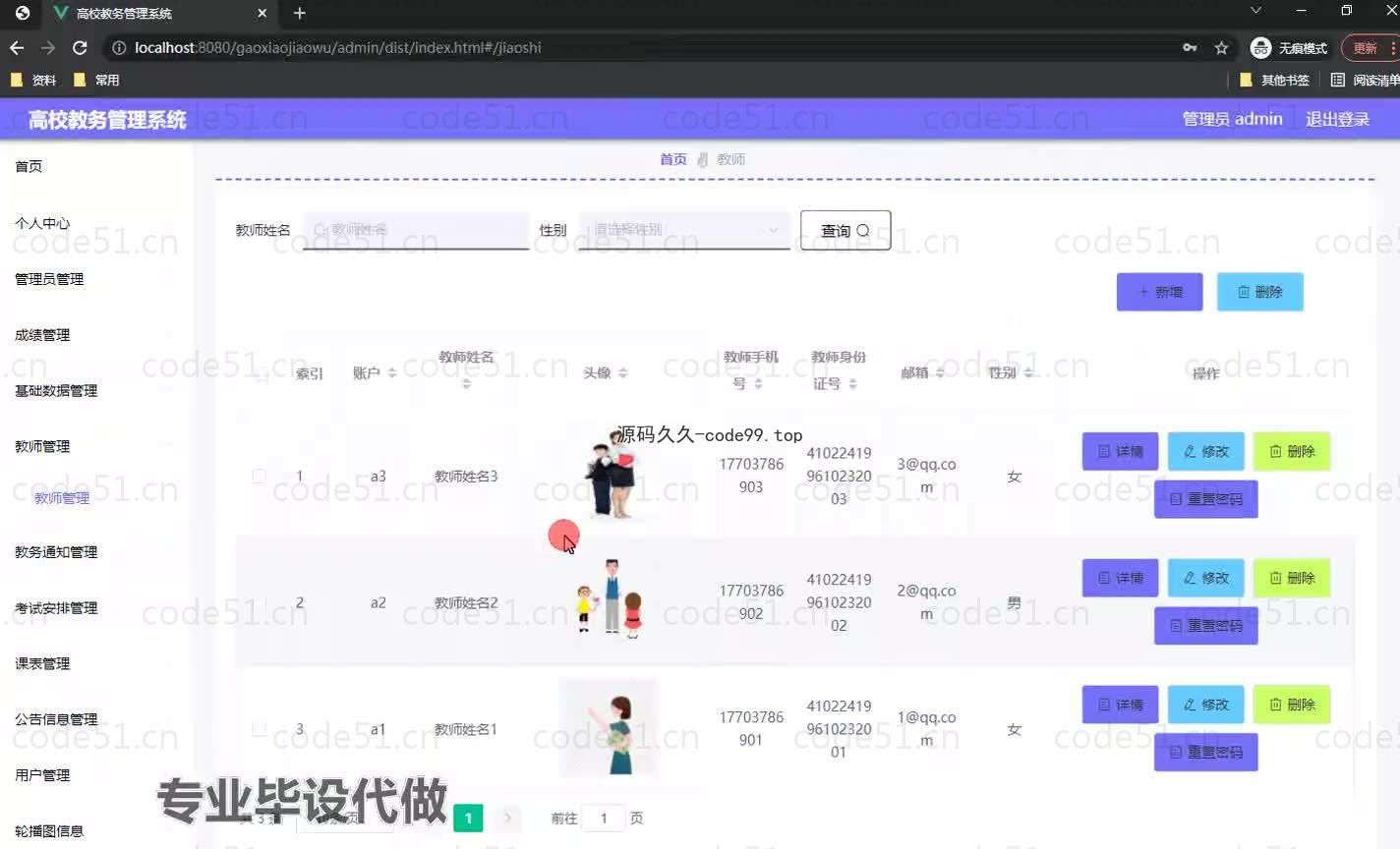View 详情 for teacher a1
The width and height of the screenshot is (1400, 849).
coord(1121,705)
